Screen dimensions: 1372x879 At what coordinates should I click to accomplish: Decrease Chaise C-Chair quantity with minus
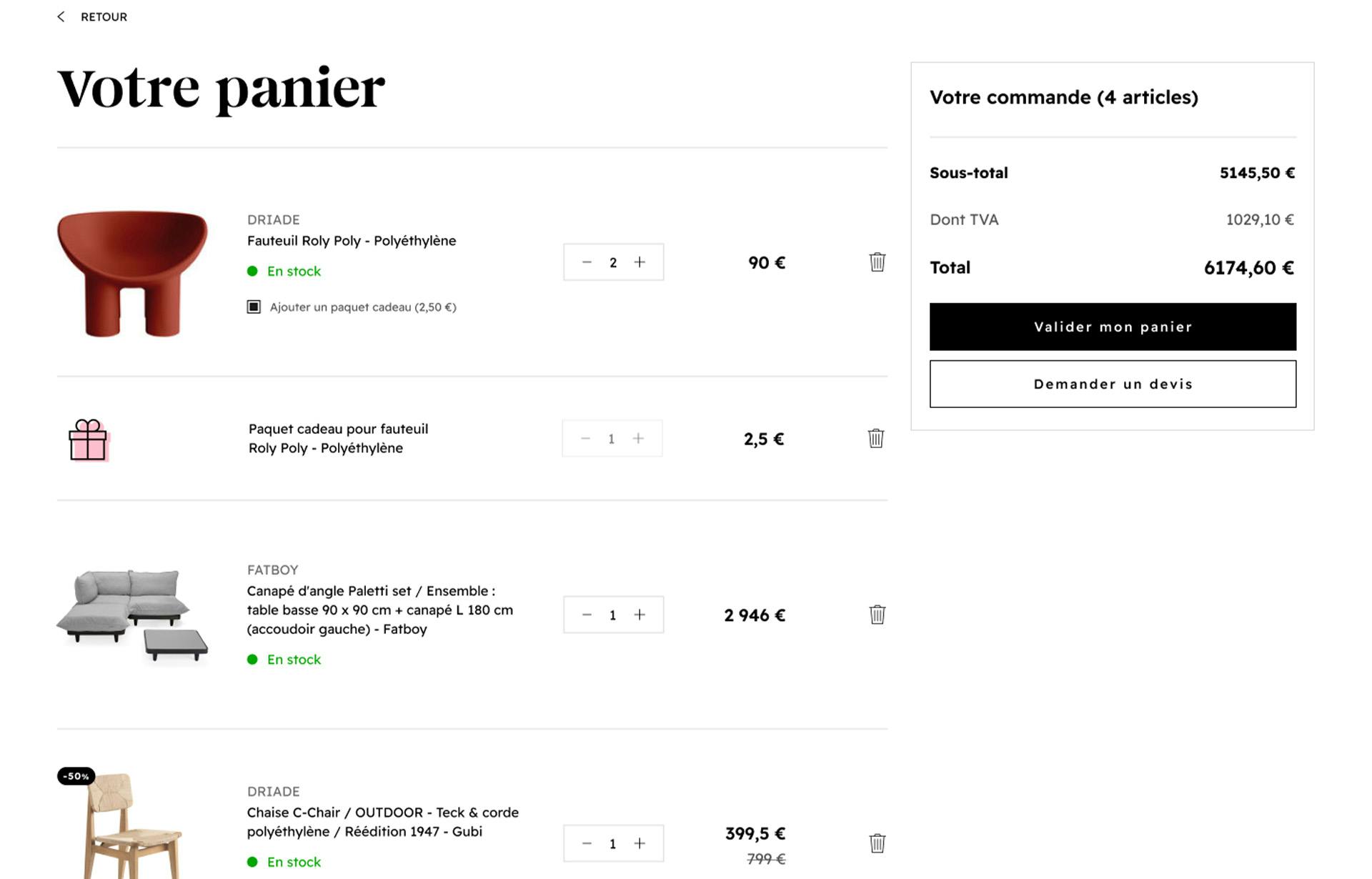(x=587, y=843)
